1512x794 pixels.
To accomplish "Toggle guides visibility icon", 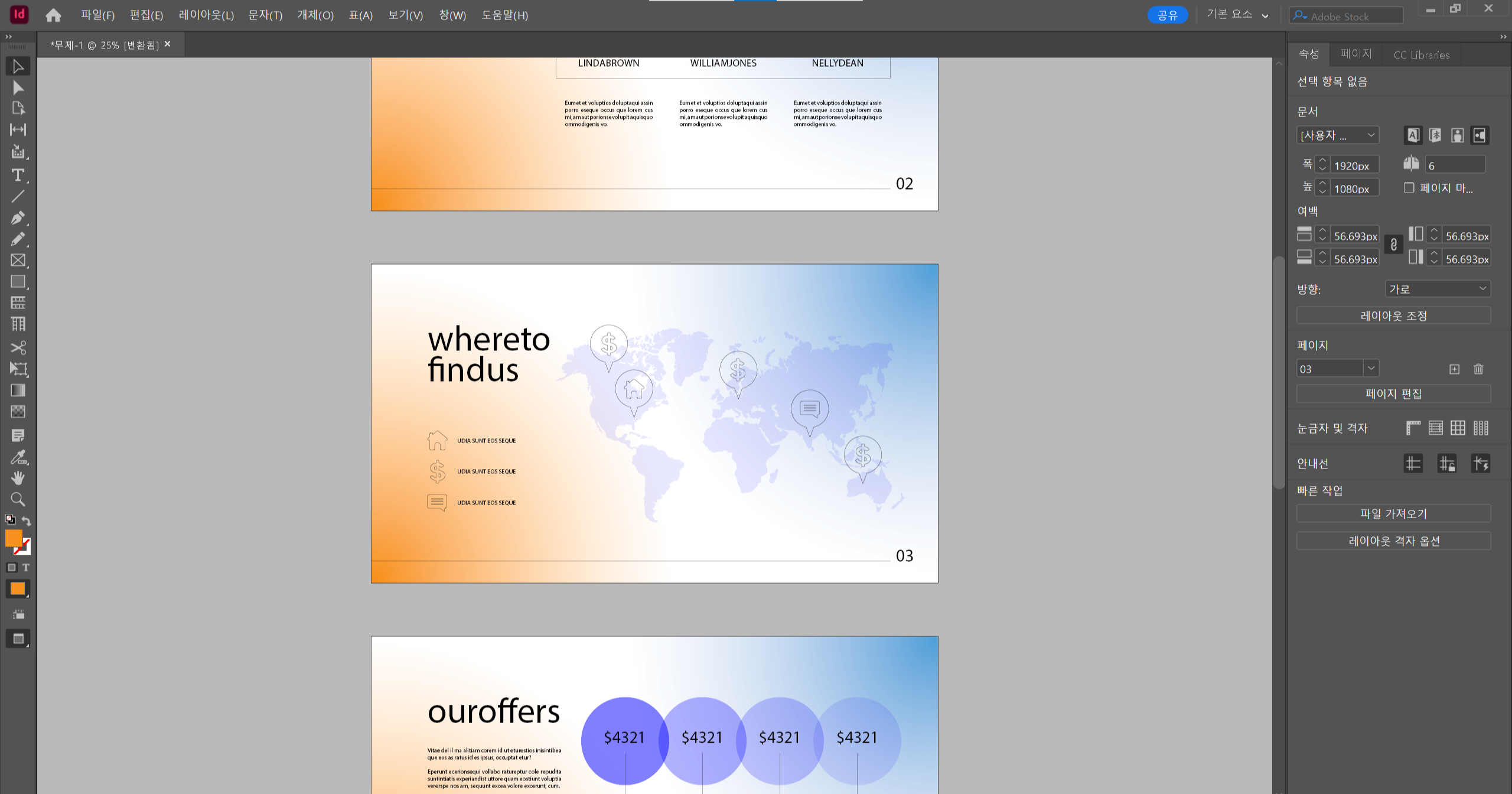I will click(1413, 464).
